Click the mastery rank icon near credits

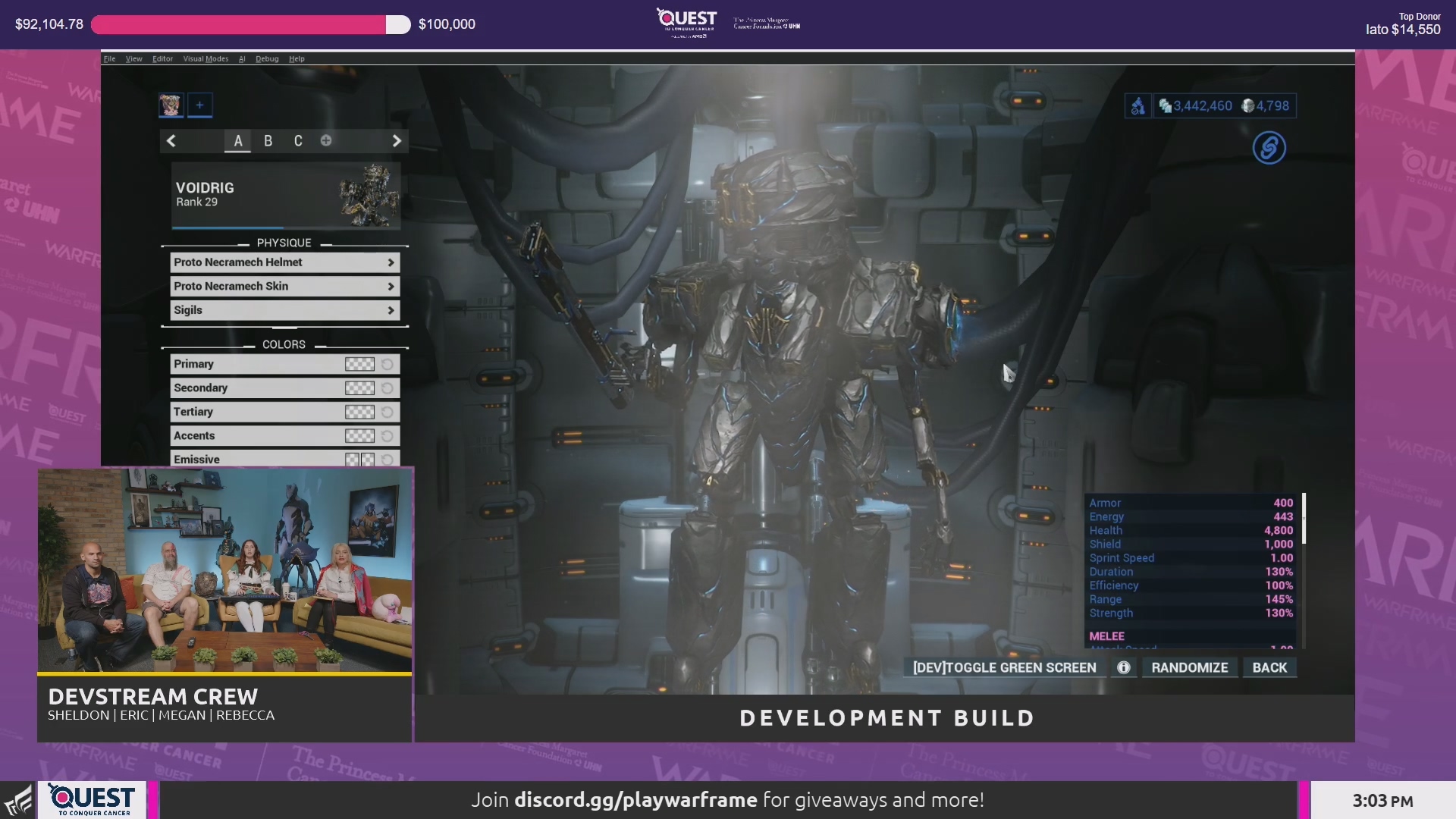coord(1137,106)
